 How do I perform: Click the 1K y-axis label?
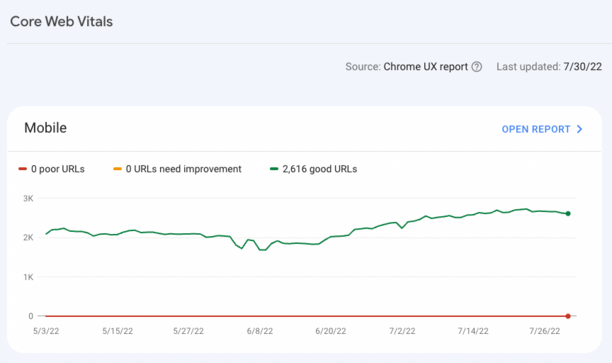(28, 277)
